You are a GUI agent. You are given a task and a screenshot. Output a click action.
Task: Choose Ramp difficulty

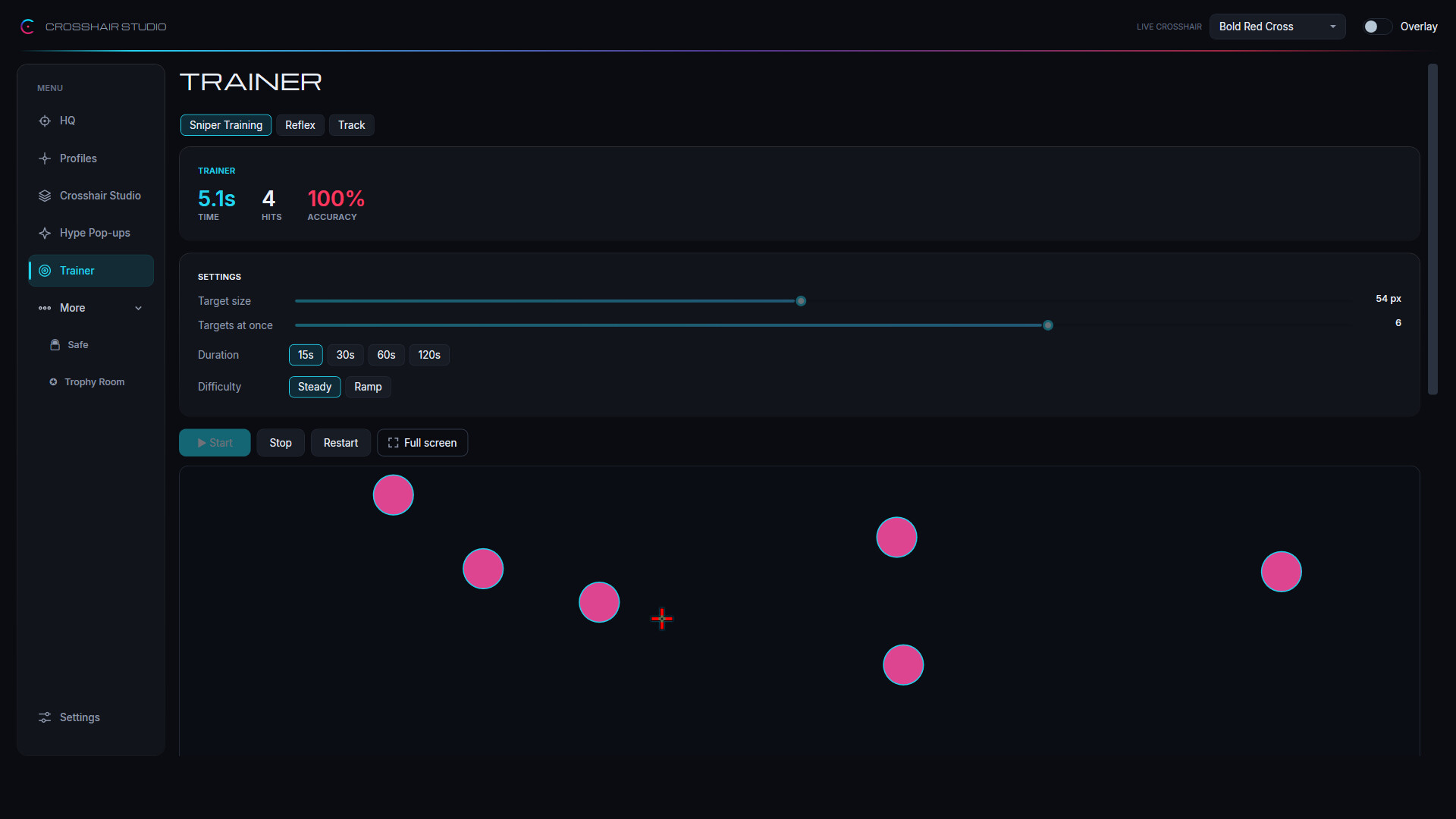tap(368, 387)
